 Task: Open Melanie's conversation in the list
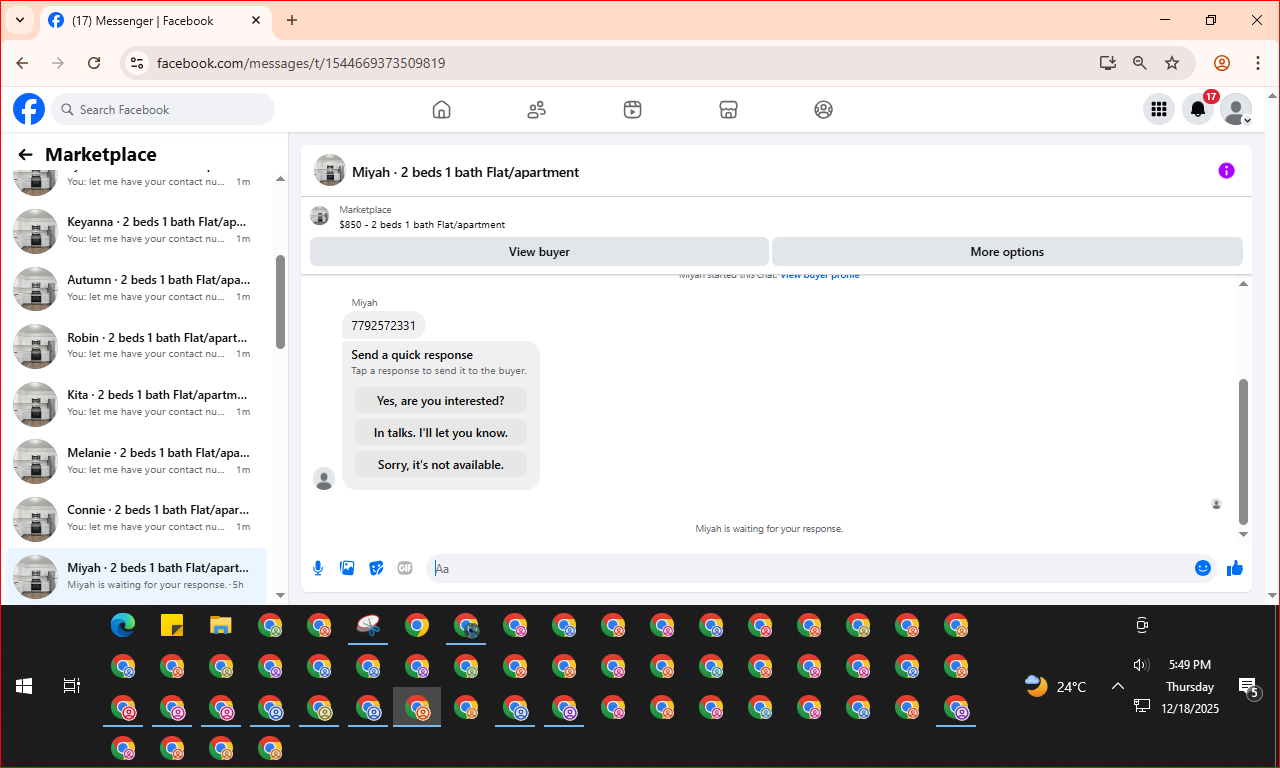[x=137, y=461]
